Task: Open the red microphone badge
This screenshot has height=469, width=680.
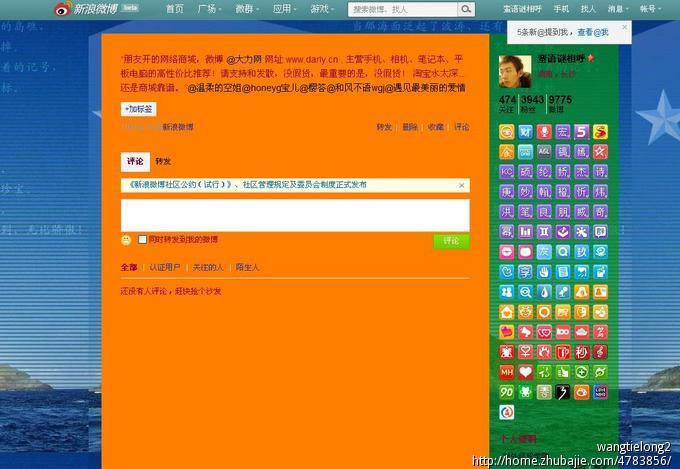Action: [x=544, y=132]
